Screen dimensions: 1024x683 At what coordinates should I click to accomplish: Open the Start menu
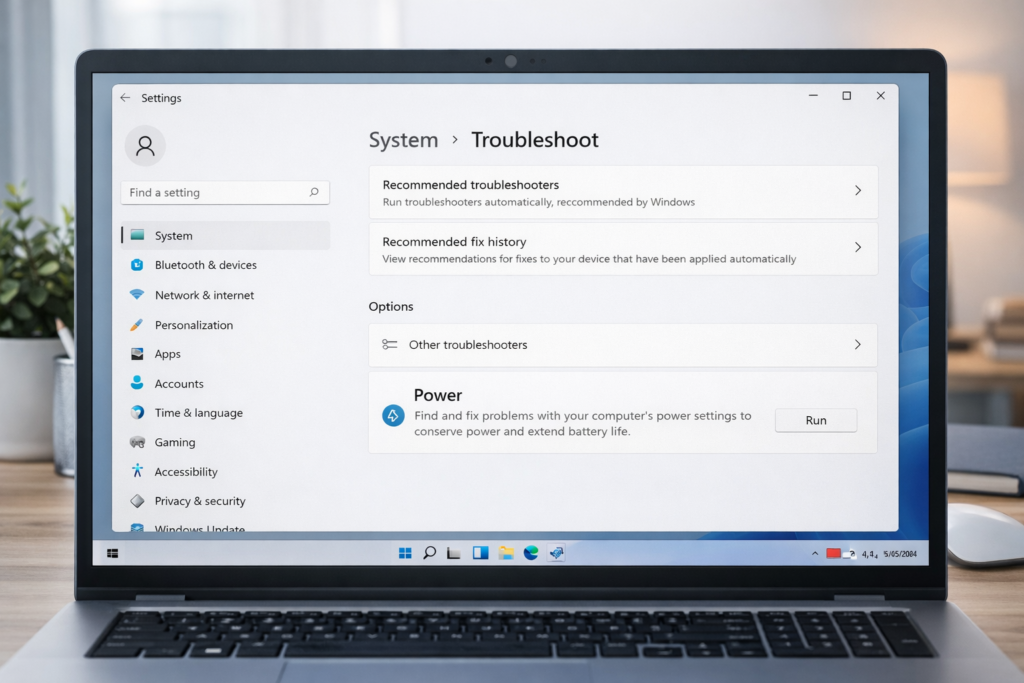pyautogui.click(x=404, y=551)
